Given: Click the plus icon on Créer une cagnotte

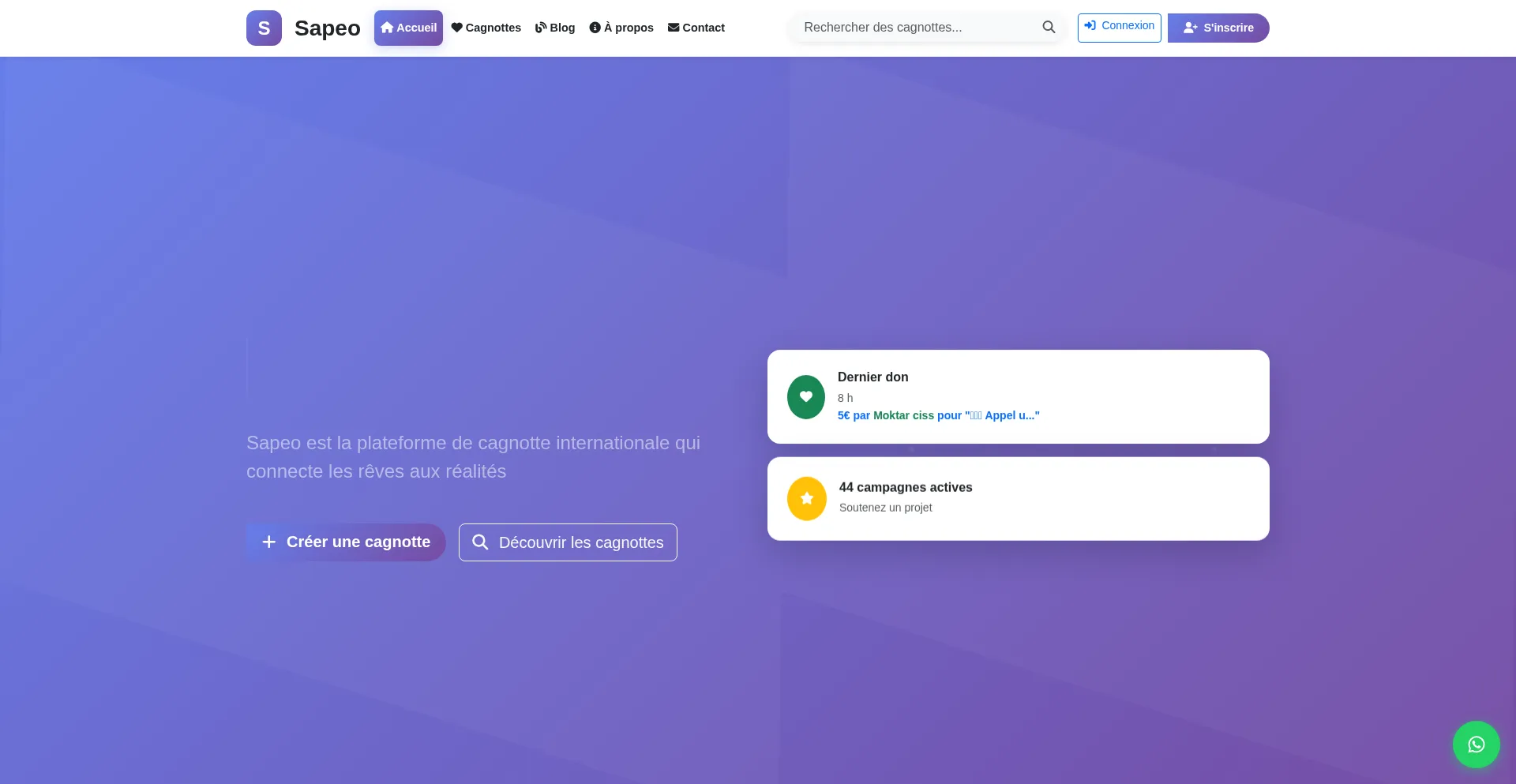Looking at the screenshot, I should click(x=269, y=542).
